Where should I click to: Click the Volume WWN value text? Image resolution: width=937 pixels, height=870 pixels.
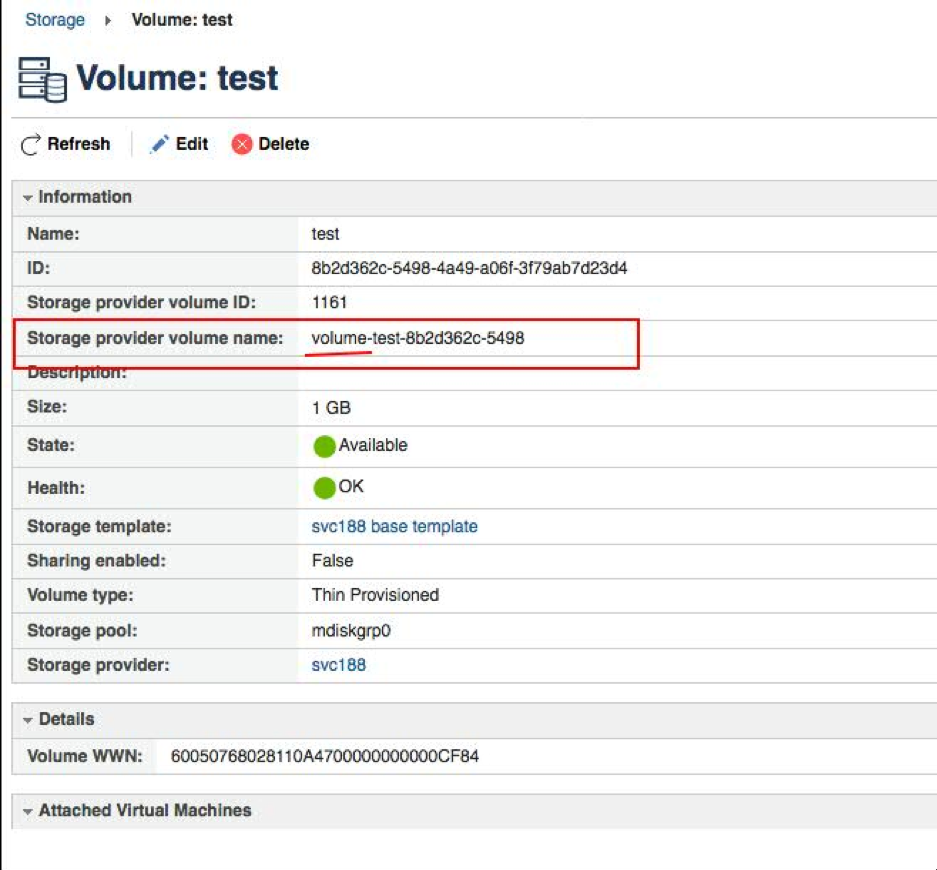click(325, 756)
